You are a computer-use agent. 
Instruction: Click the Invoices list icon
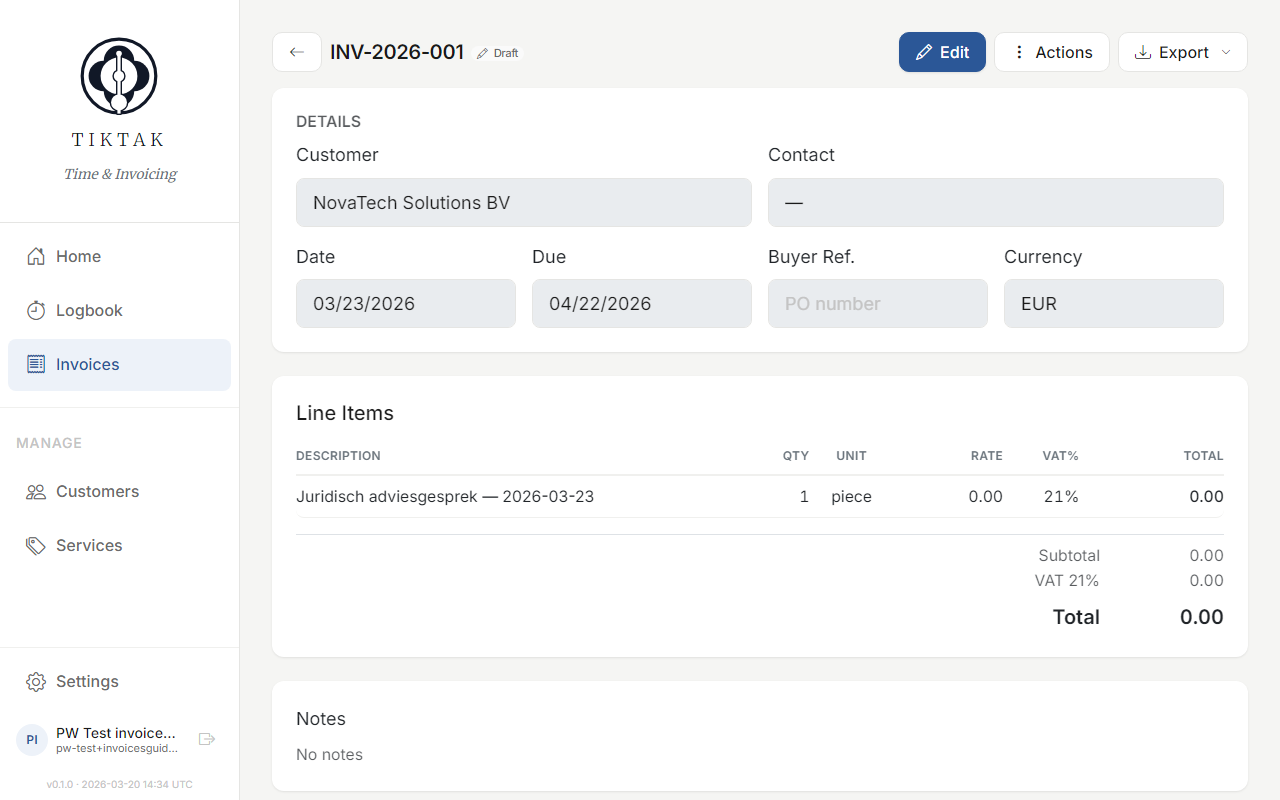(x=35, y=364)
